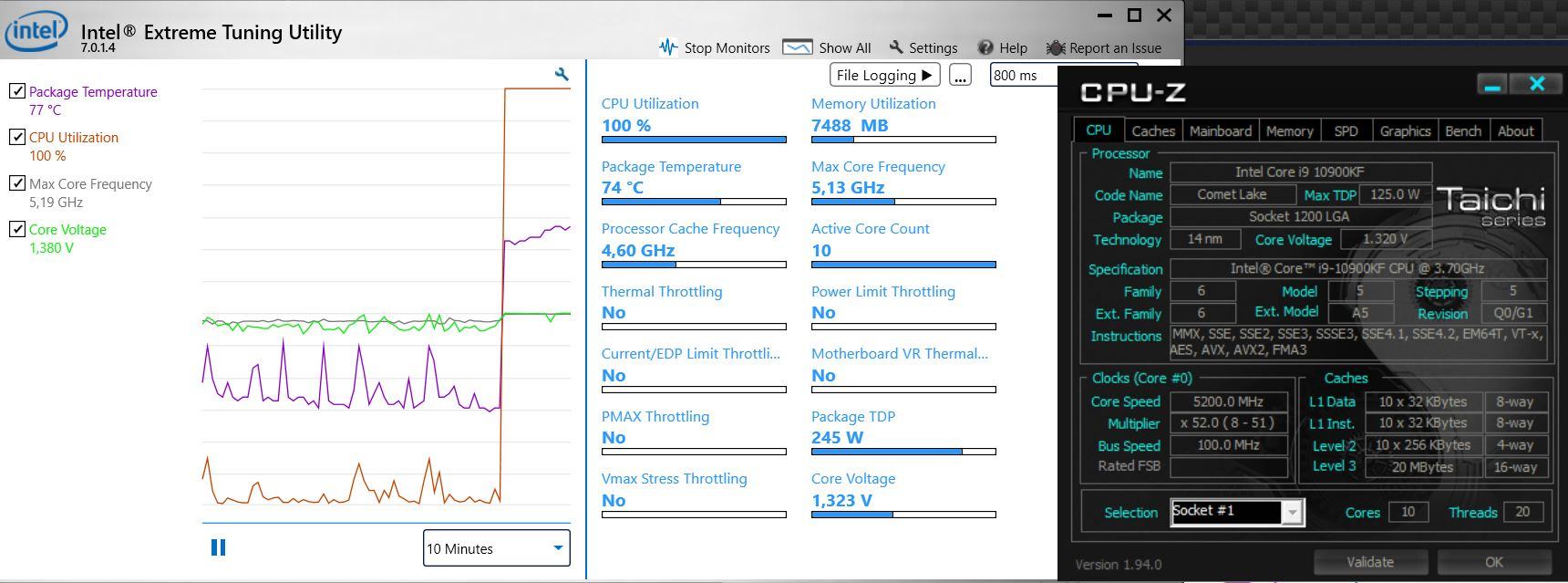The width and height of the screenshot is (1568, 583).
Task: Minimize the CPU-Z window
Action: (1492, 85)
